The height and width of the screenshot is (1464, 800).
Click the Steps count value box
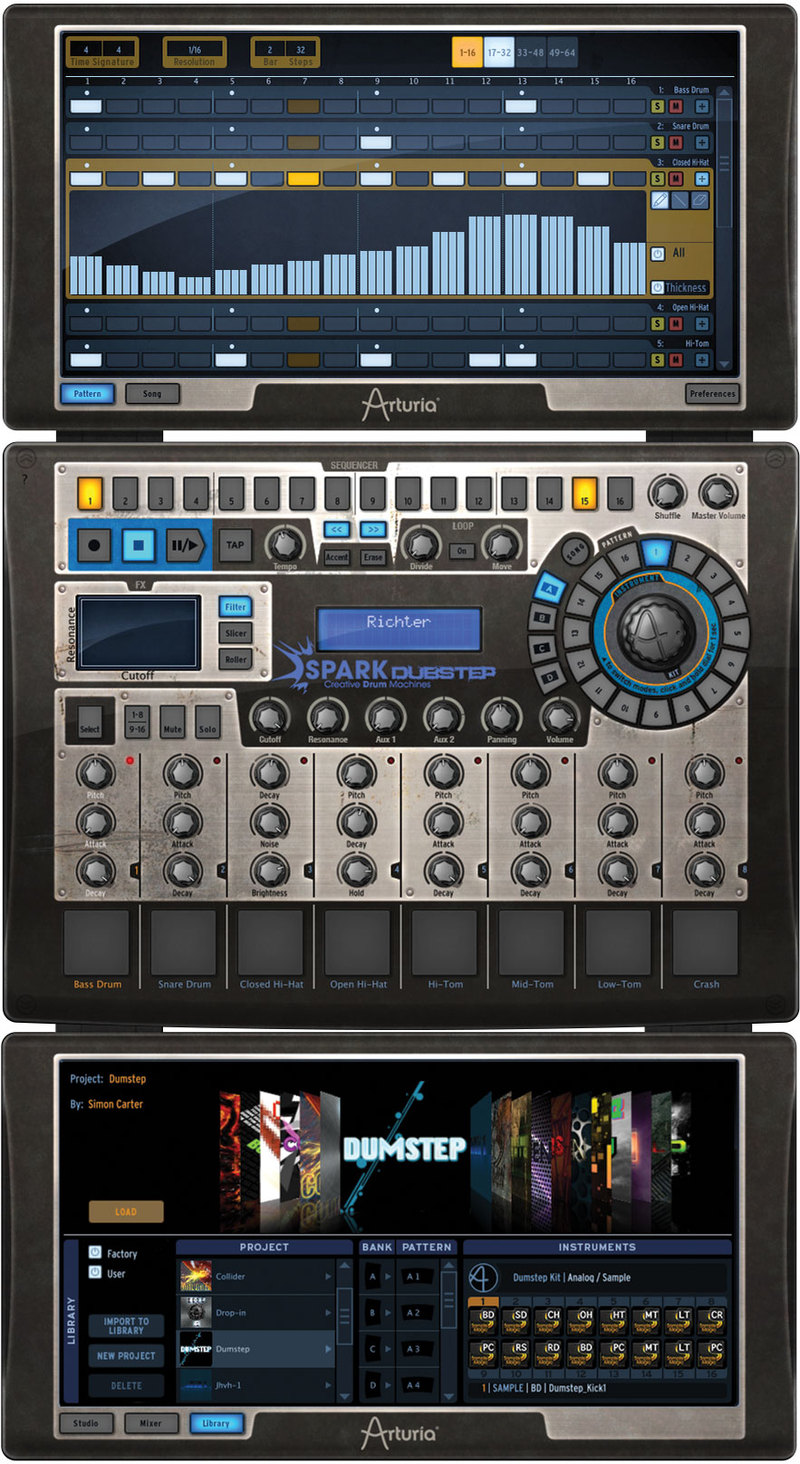[301, 49]
